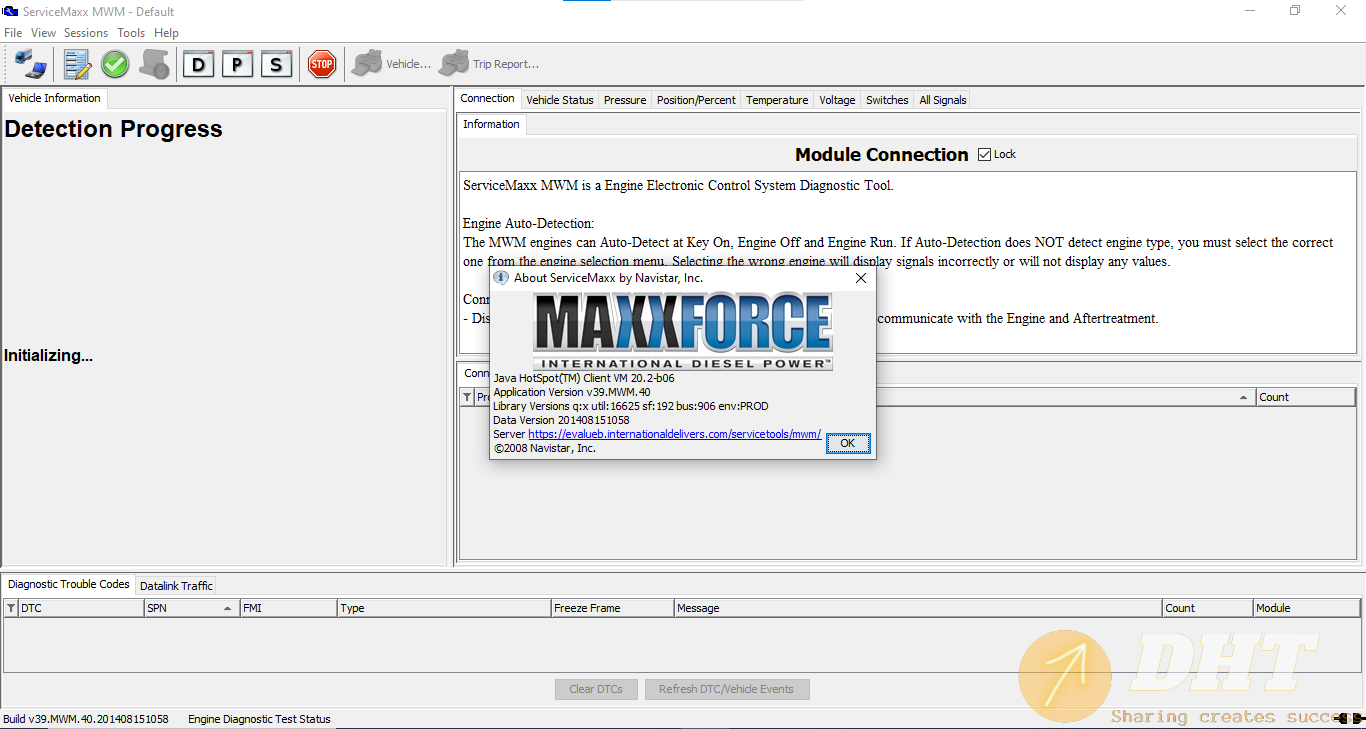Screen dimensions: 1366x729
Task: Click the Initializing... status text
Action: (48, 356)
